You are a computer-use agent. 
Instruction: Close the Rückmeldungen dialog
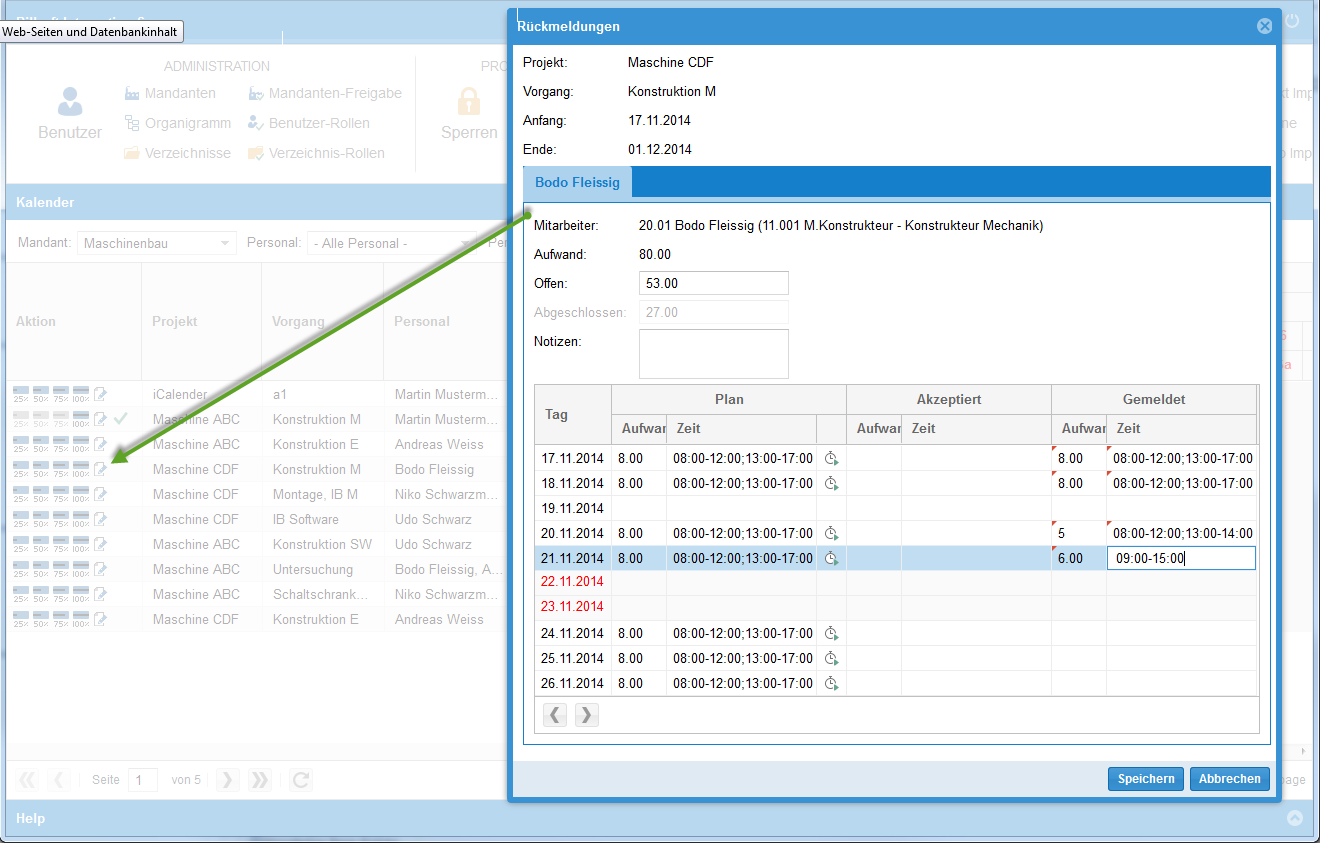click(1264, 27)
